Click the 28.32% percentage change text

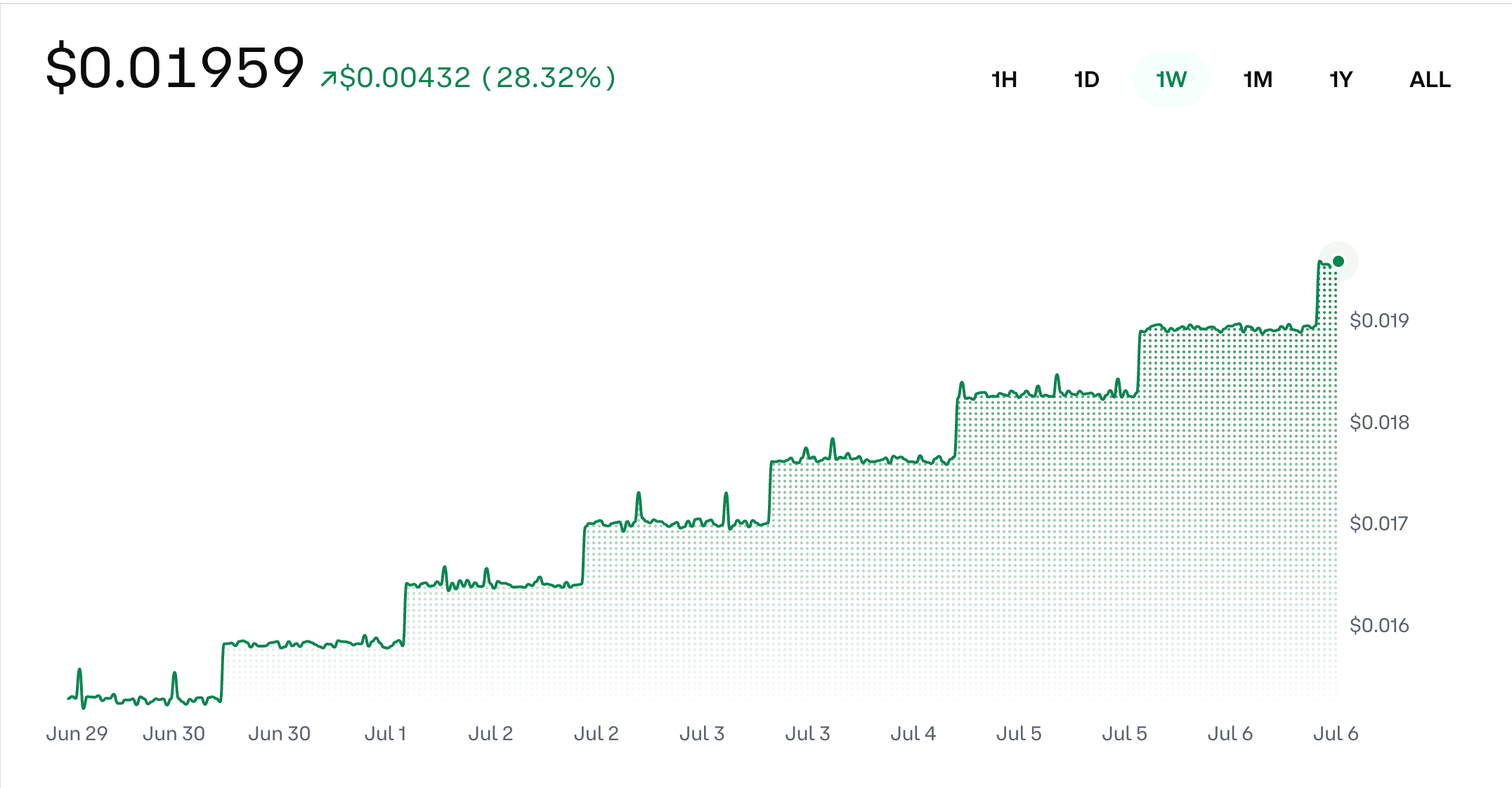point(549,77)
